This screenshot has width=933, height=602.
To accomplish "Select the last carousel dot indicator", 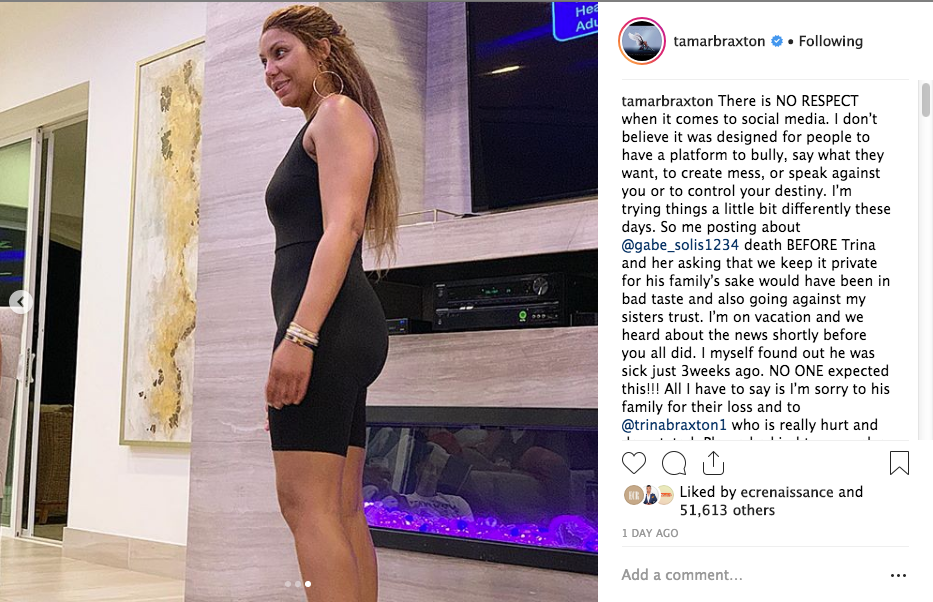I will click(308, 584).
